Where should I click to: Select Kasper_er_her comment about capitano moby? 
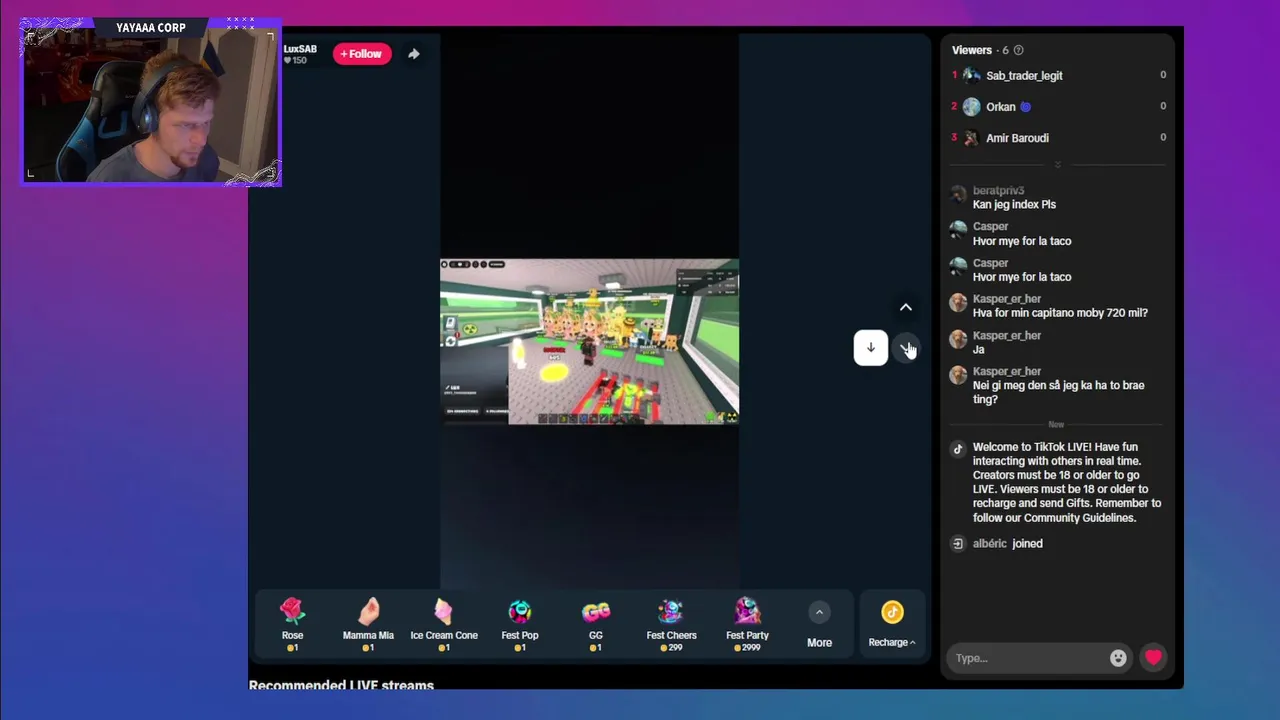[x=1060, y=313]
